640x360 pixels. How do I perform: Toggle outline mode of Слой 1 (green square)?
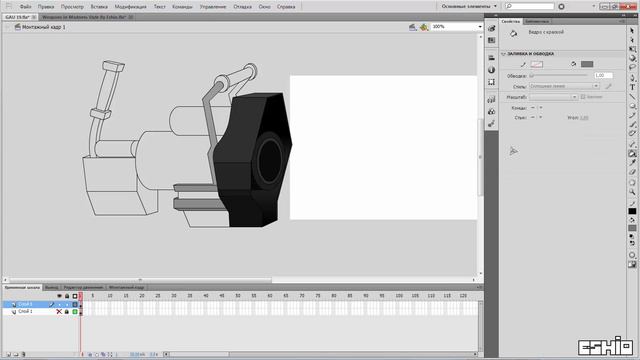point(75,311)
